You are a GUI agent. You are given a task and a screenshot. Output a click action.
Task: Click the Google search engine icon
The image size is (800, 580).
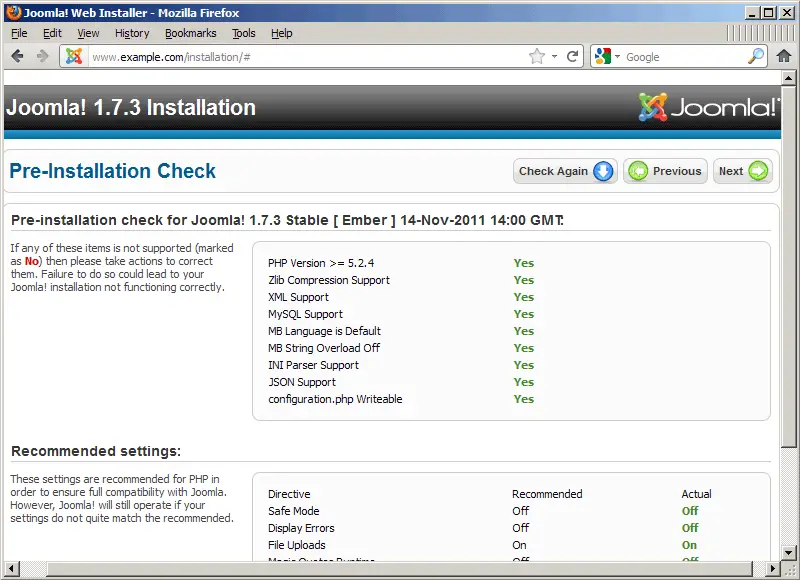point(603,56)
